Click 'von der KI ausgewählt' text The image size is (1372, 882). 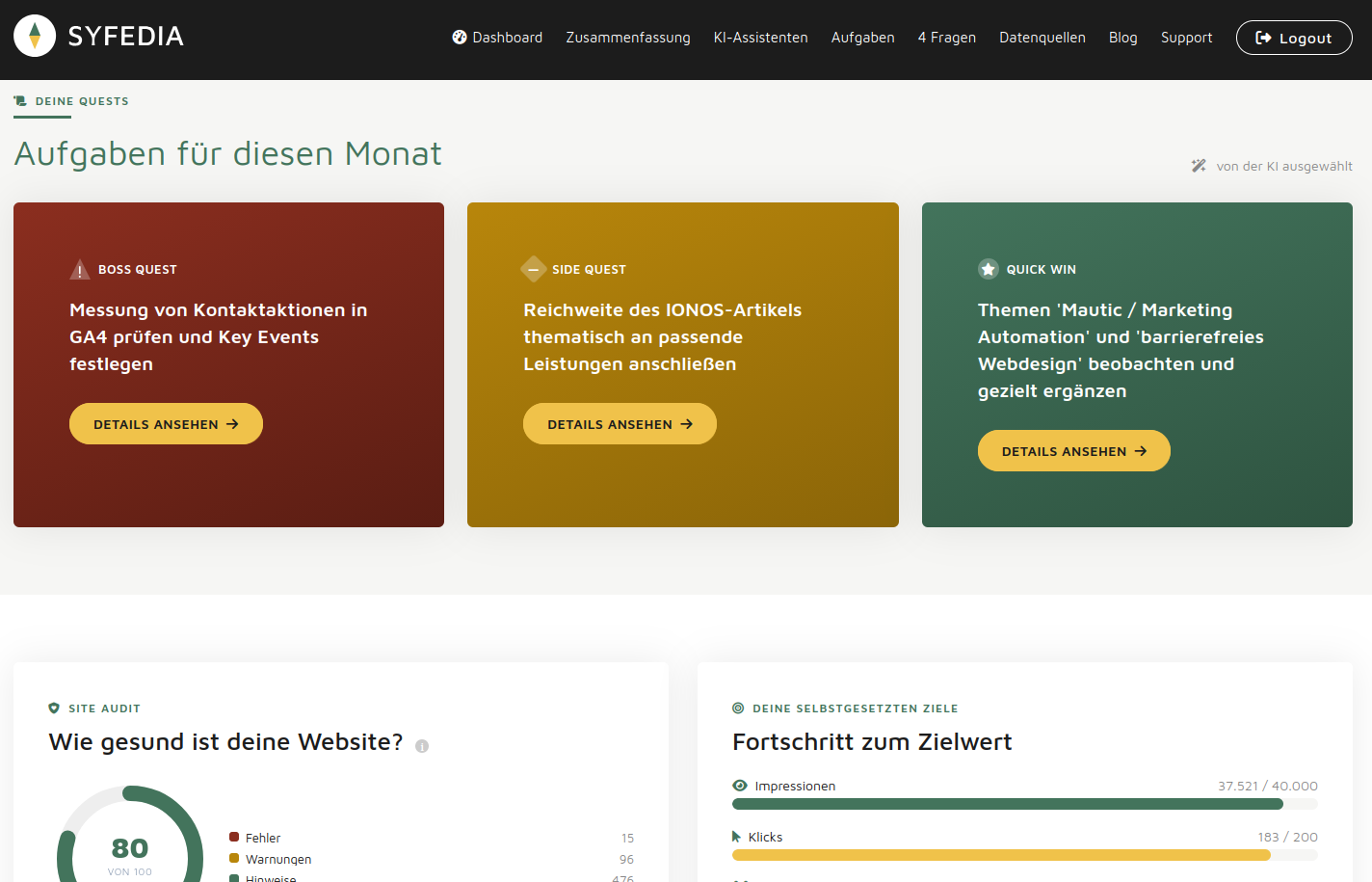(1284, 166)
